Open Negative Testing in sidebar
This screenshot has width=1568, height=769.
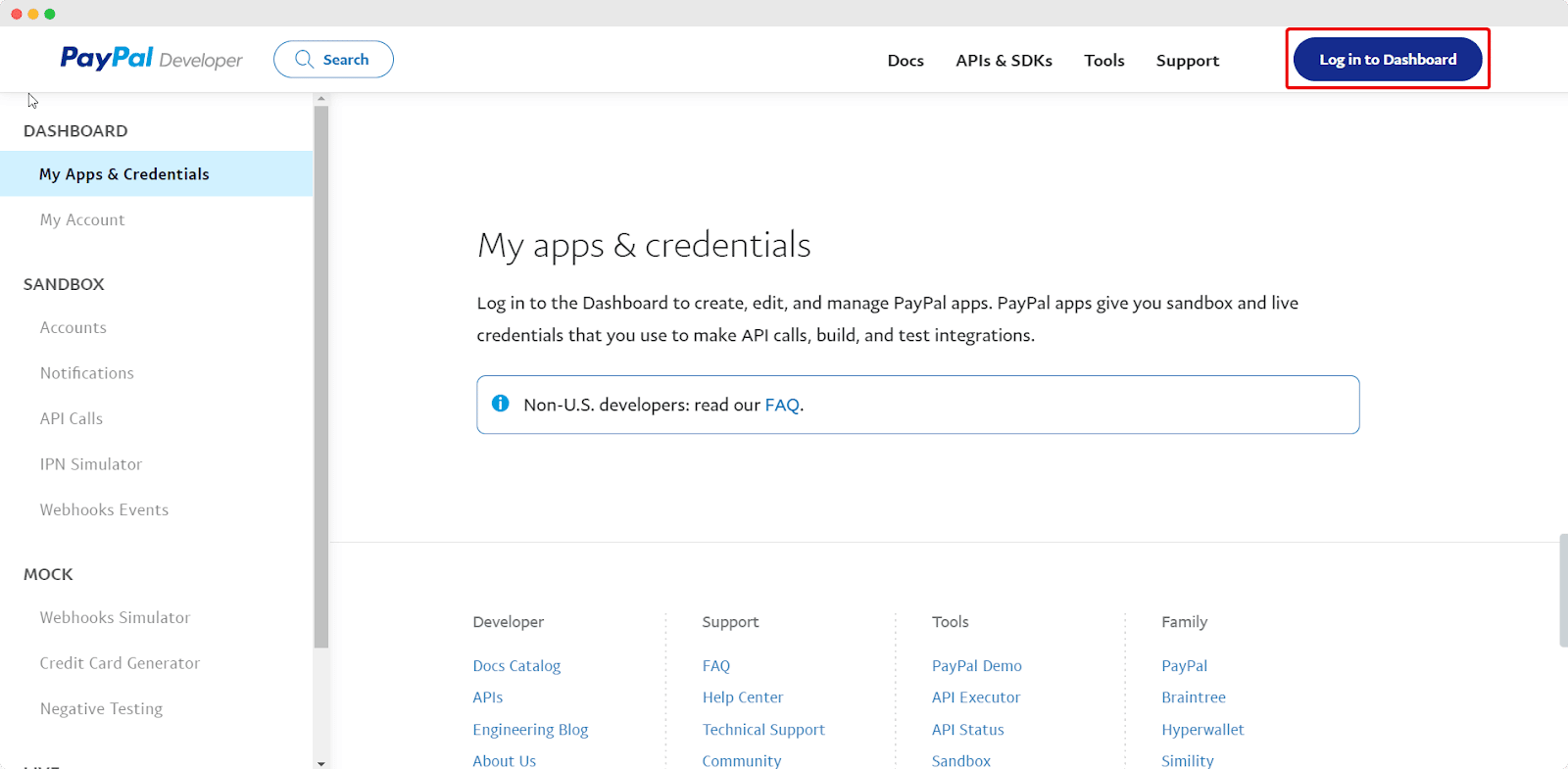click(x=101, y=708)
